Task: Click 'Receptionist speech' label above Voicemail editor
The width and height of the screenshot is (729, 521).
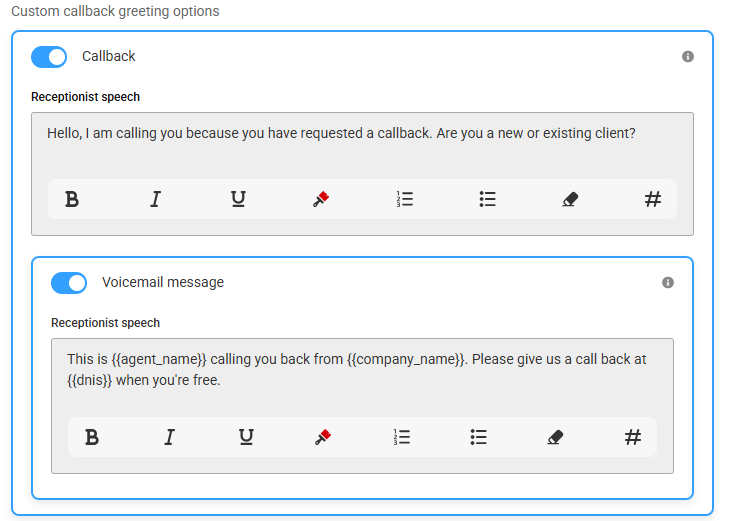Action: click(105, 323)
